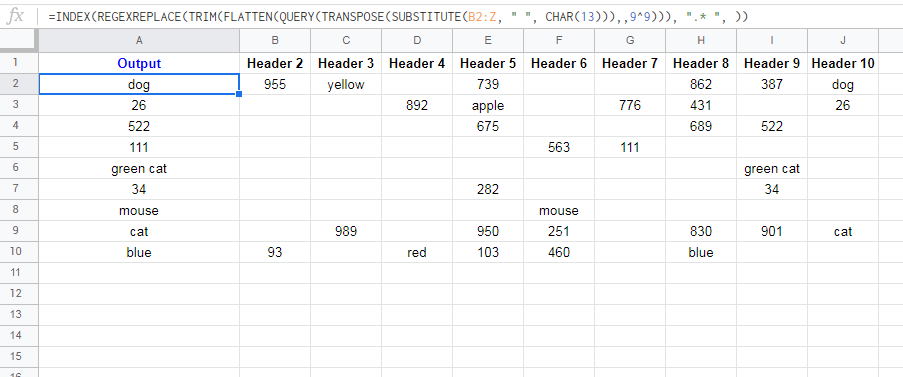Click the cell with value 563

[x=559, y=147]
